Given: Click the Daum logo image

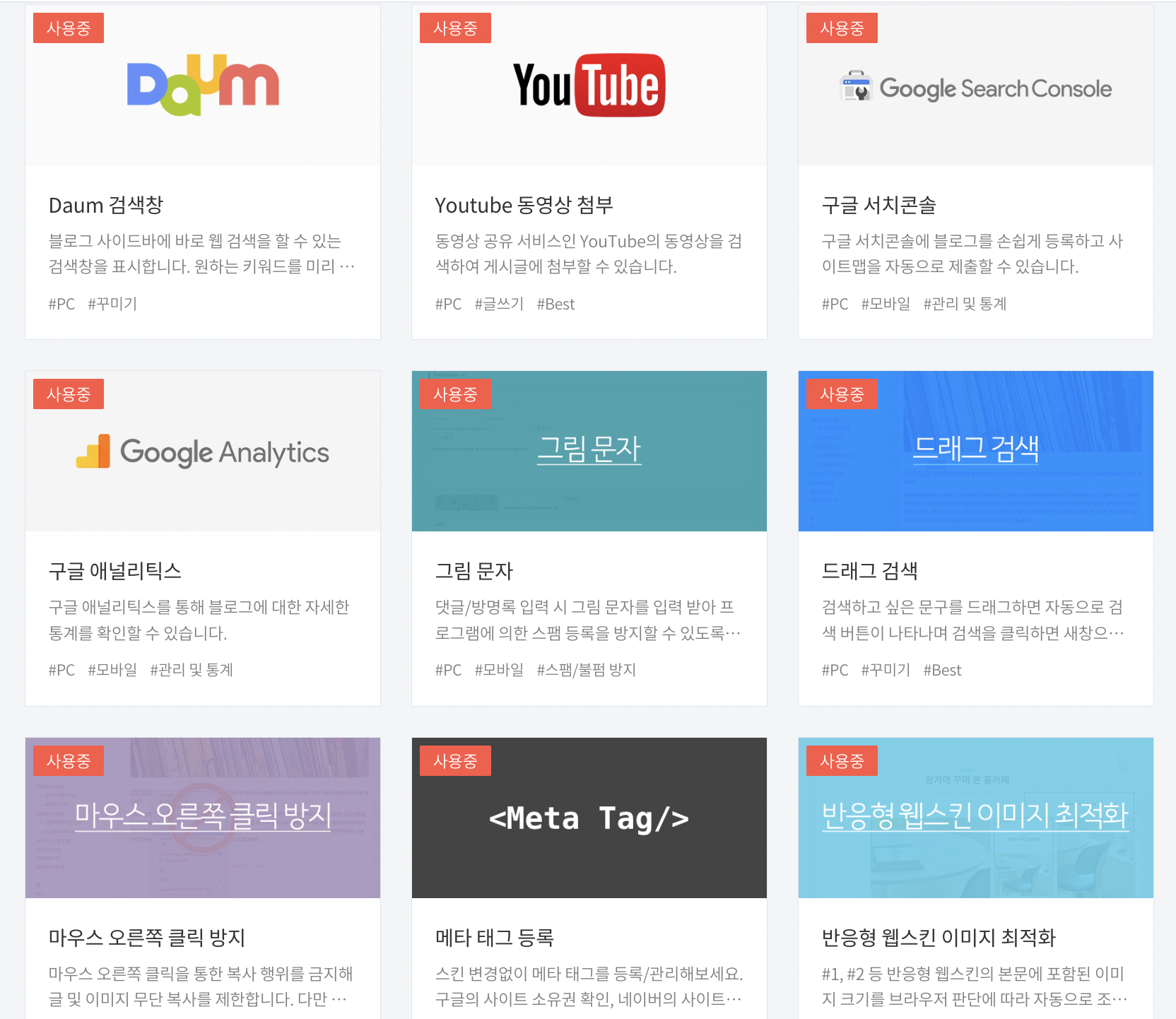Looking at the screenshot, I should click(x=203, y=85).
